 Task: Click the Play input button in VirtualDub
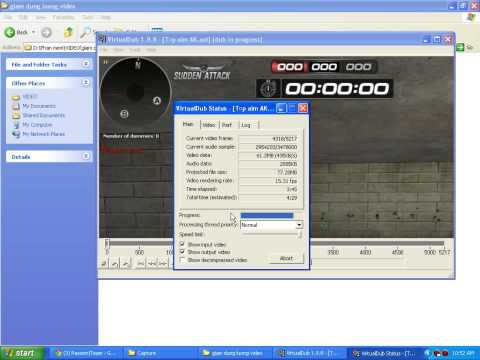(x=115, y=264)
